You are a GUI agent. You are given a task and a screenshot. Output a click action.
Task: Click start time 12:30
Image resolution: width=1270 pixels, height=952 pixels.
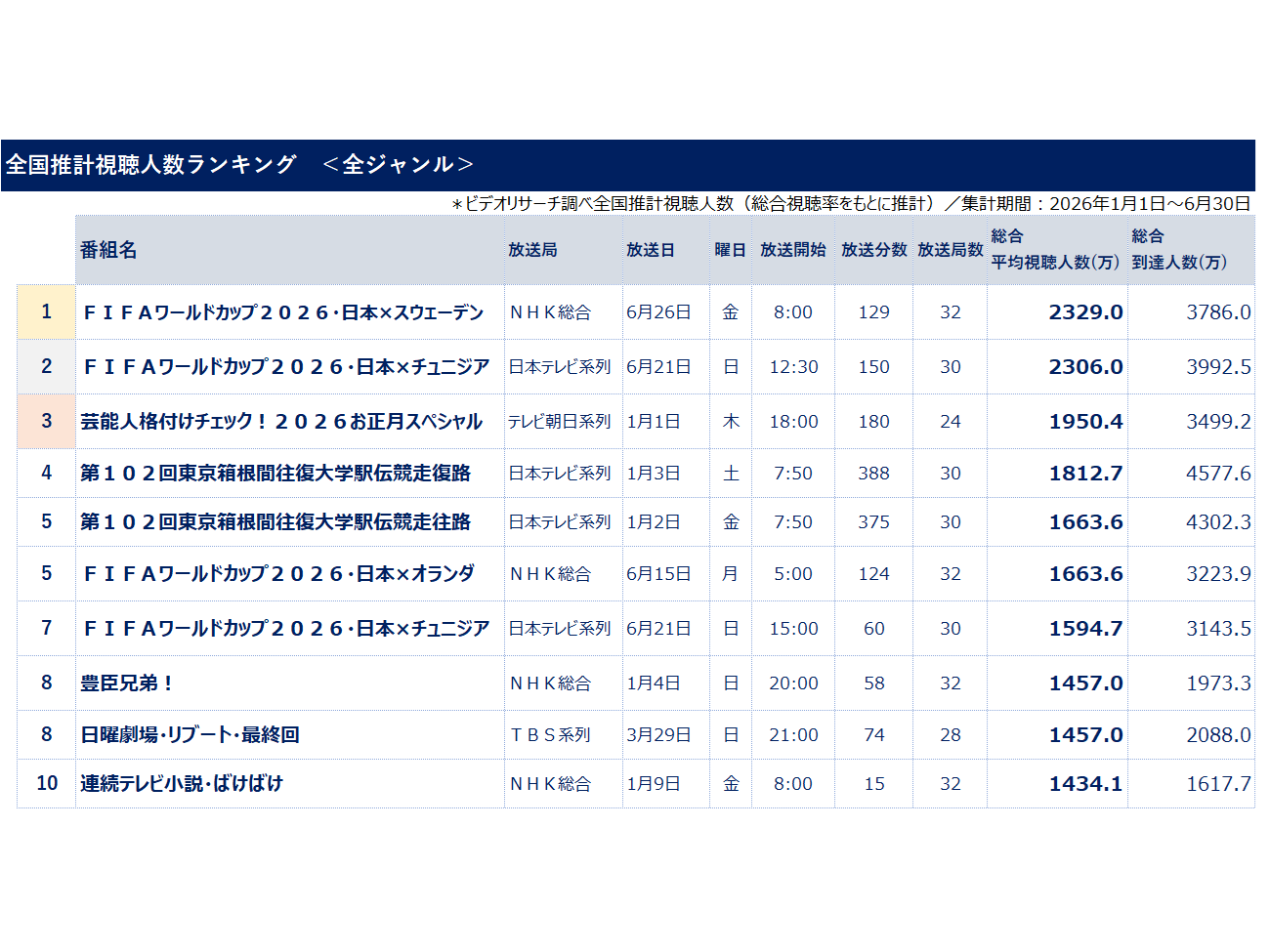click(793, 367)
